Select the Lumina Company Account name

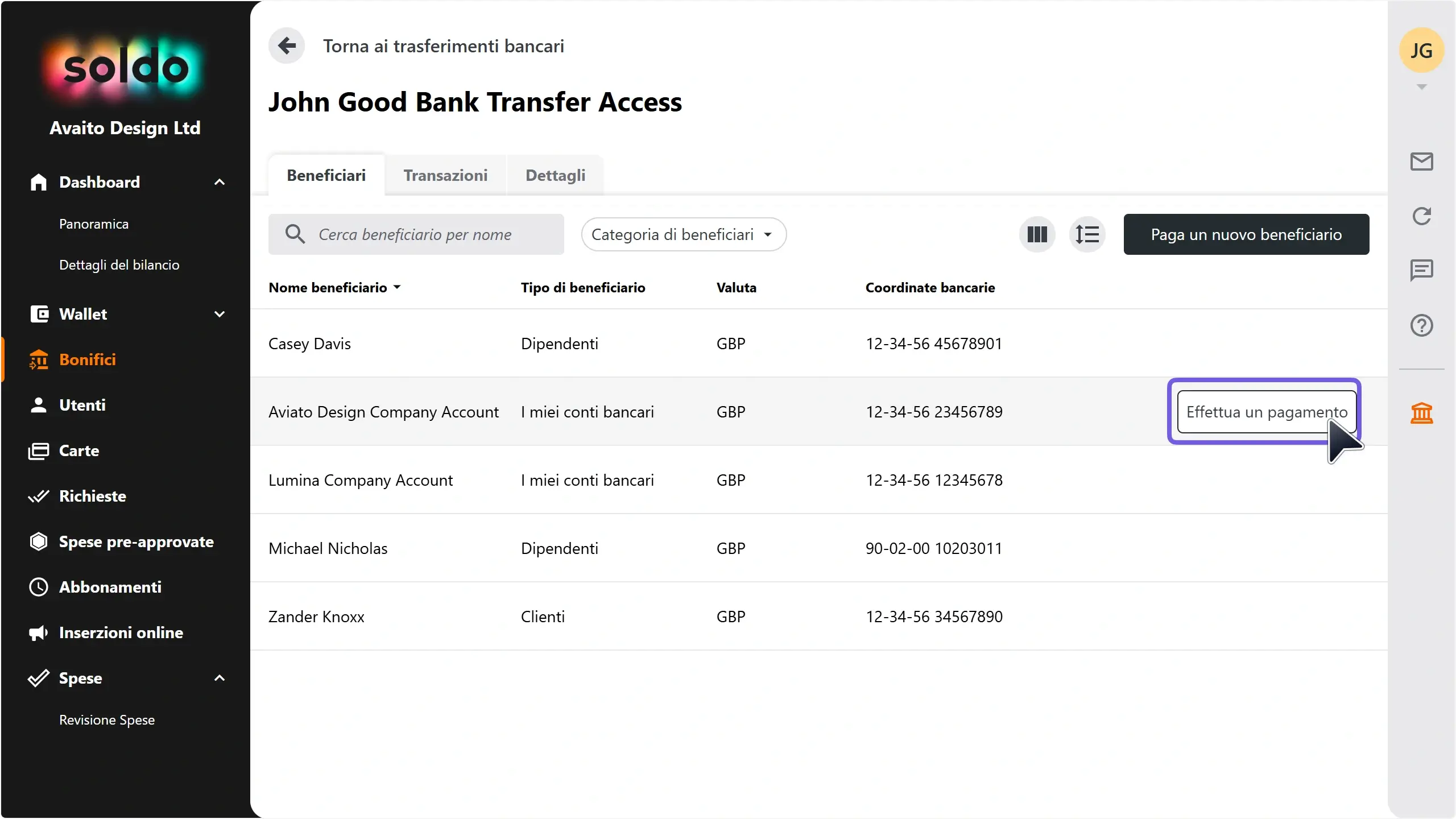[x=361, y=480]
